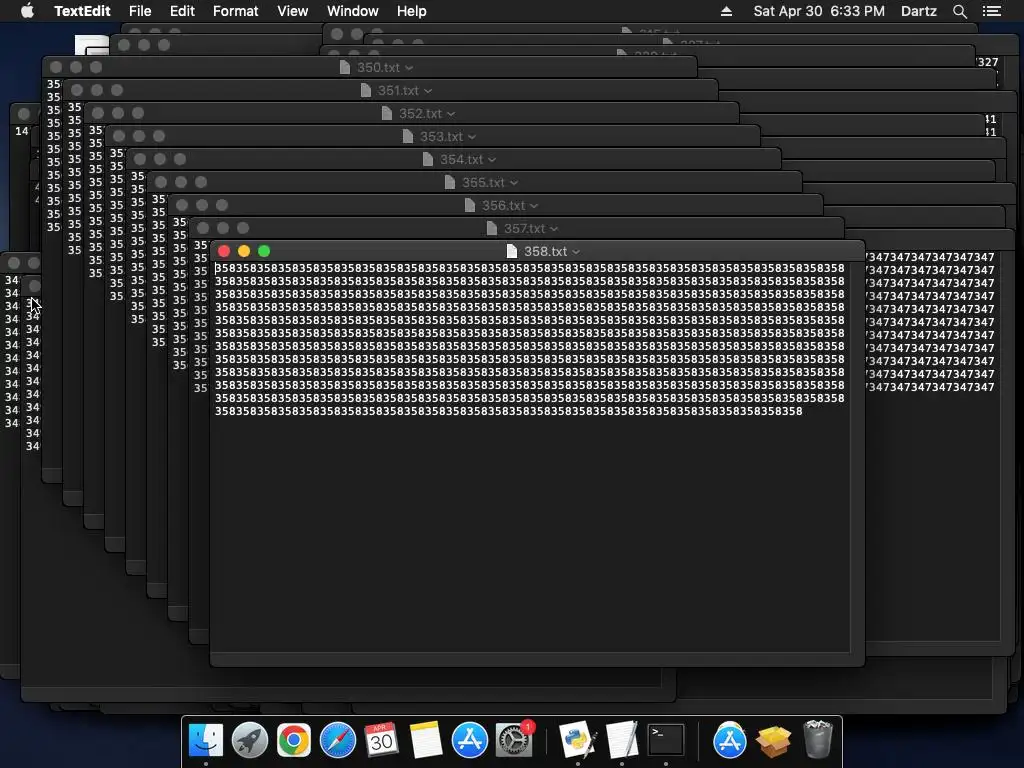Viewport: 1024px width, 768px height.
Task: Expand the 355.txt title chevron
Action: [514, 184]
